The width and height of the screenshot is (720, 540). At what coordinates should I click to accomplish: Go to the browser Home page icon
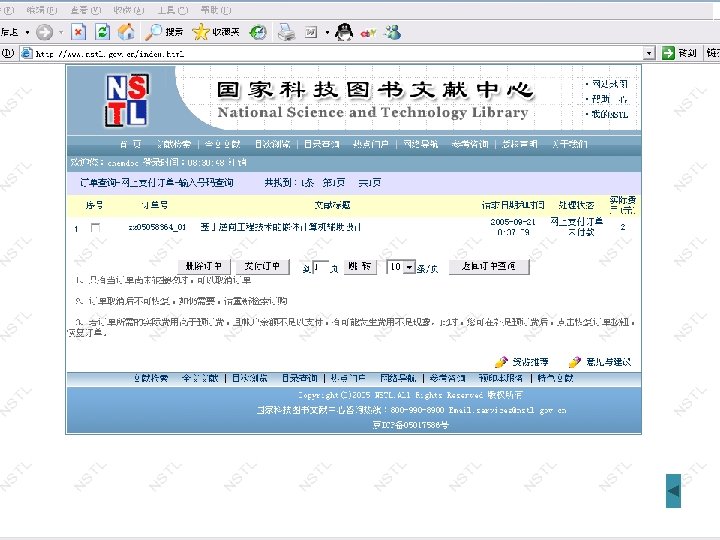coord(126,32)
